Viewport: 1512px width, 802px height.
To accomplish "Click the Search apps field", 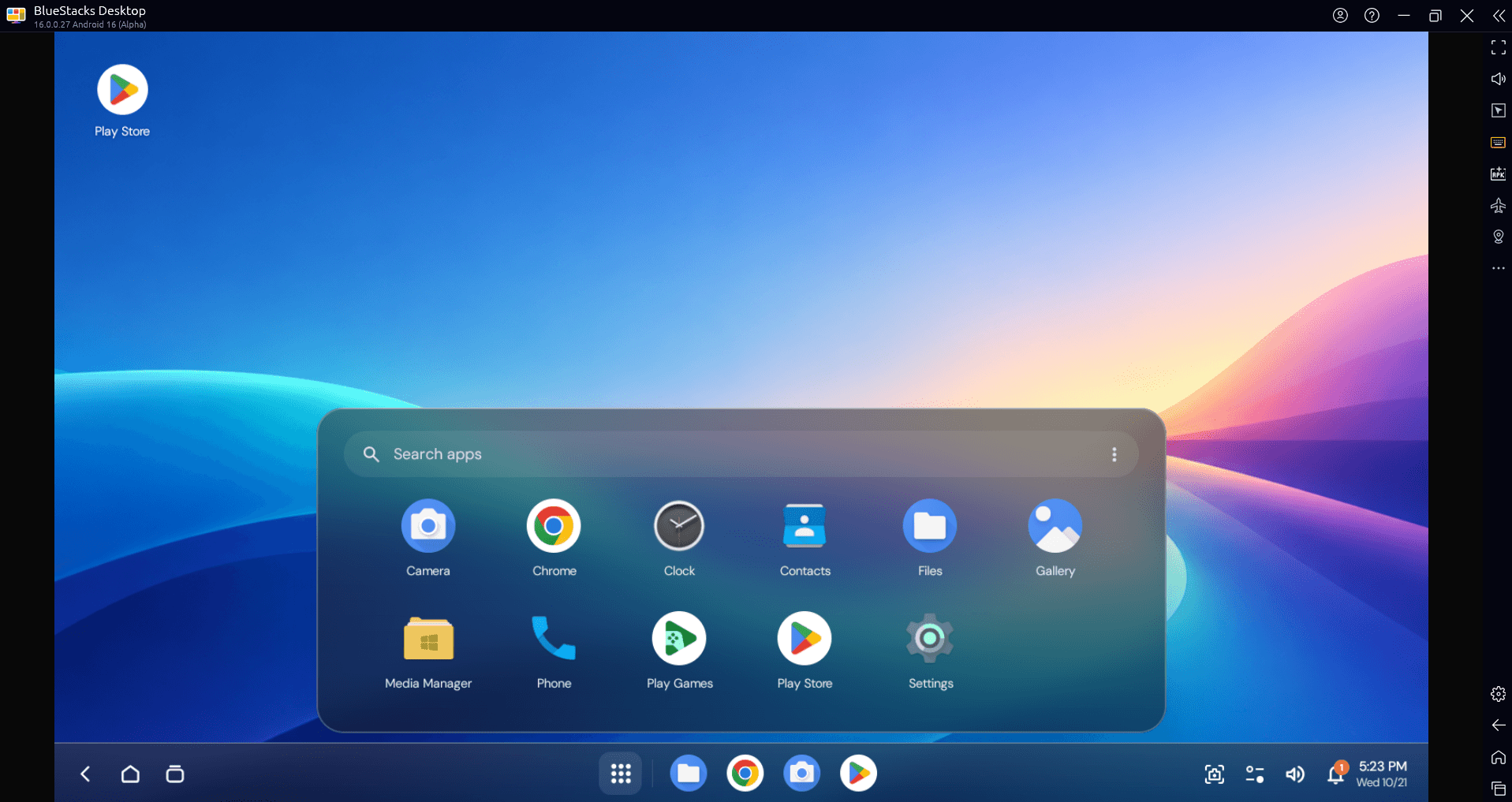I will coord(741,454).
